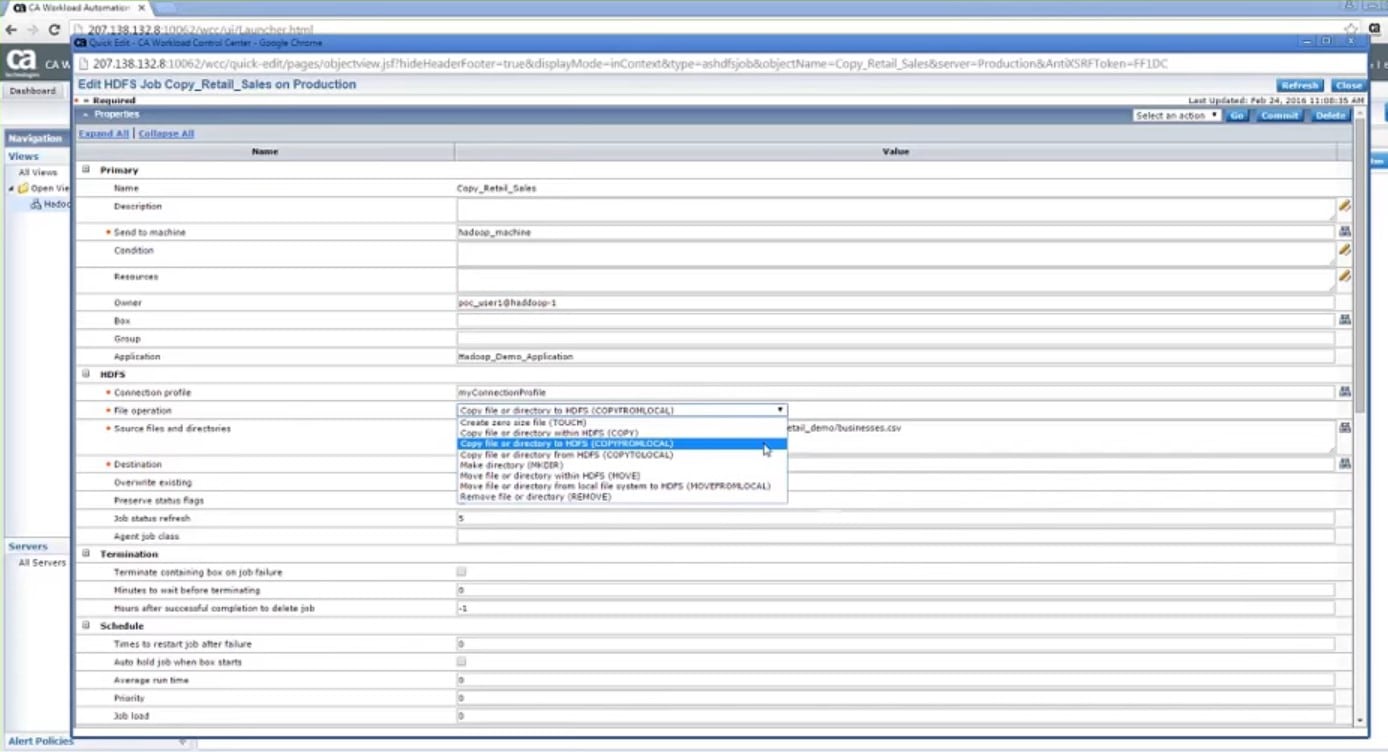Click the Go button

[1237, 116]
